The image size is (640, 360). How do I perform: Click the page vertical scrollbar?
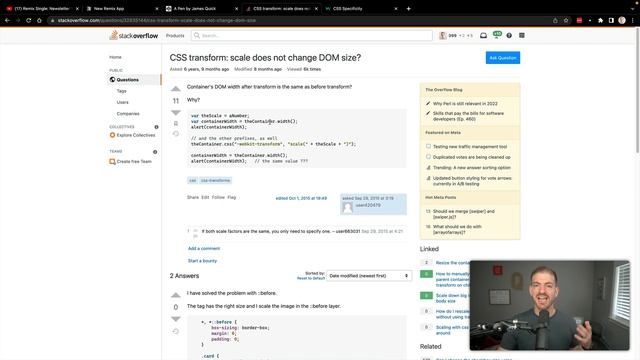point(637,91)
